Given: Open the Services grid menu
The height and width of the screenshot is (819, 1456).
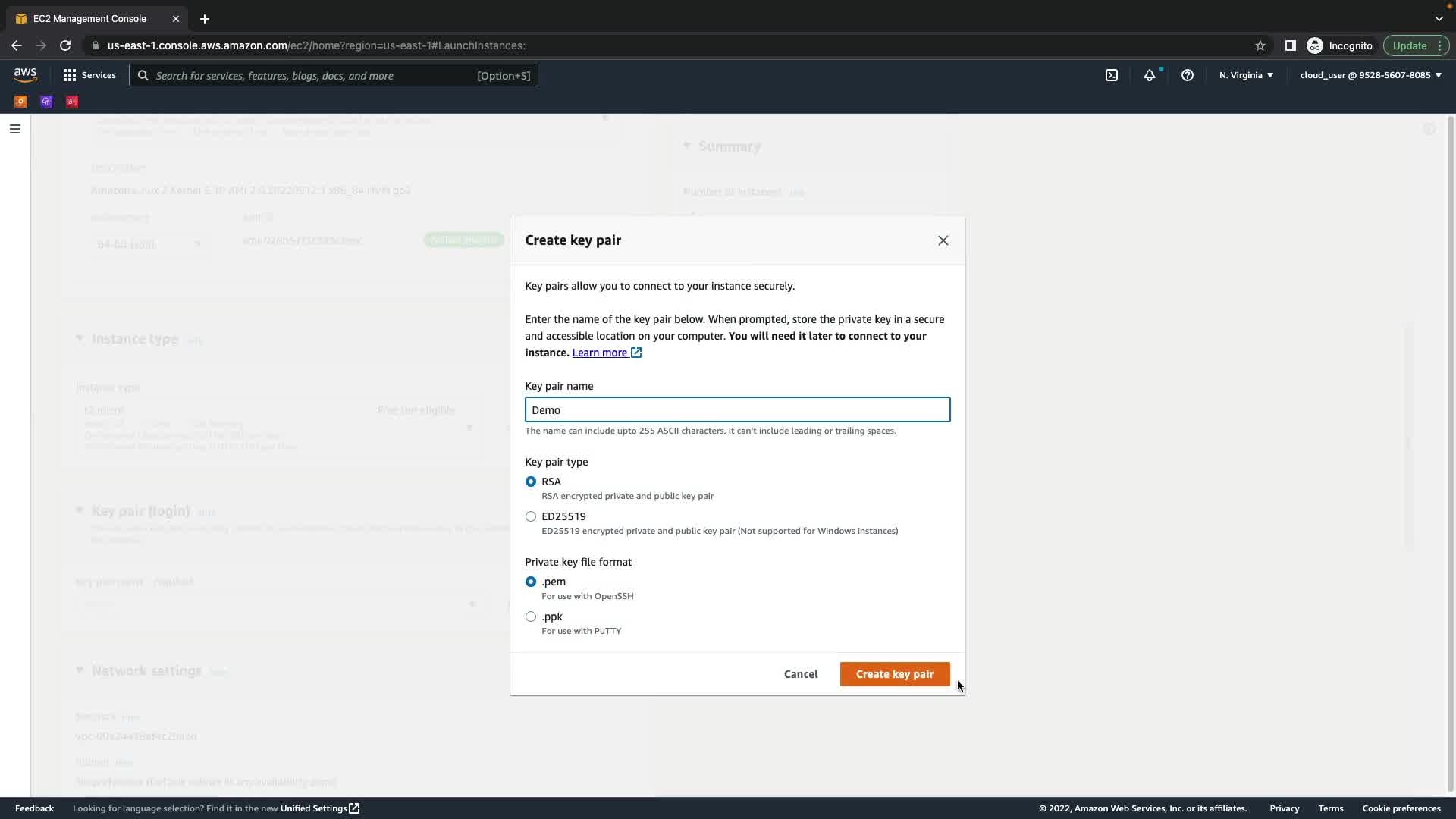Looking at the screenshot, I should pos(89,75).
